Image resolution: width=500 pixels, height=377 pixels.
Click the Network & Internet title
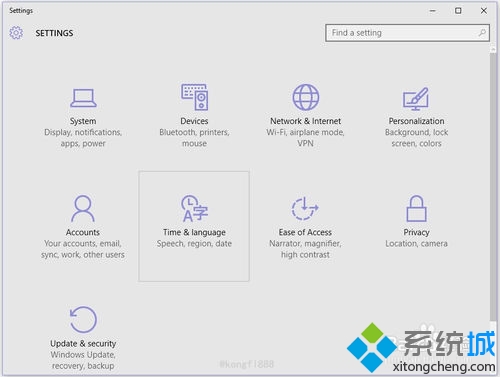tap(306, 121)
